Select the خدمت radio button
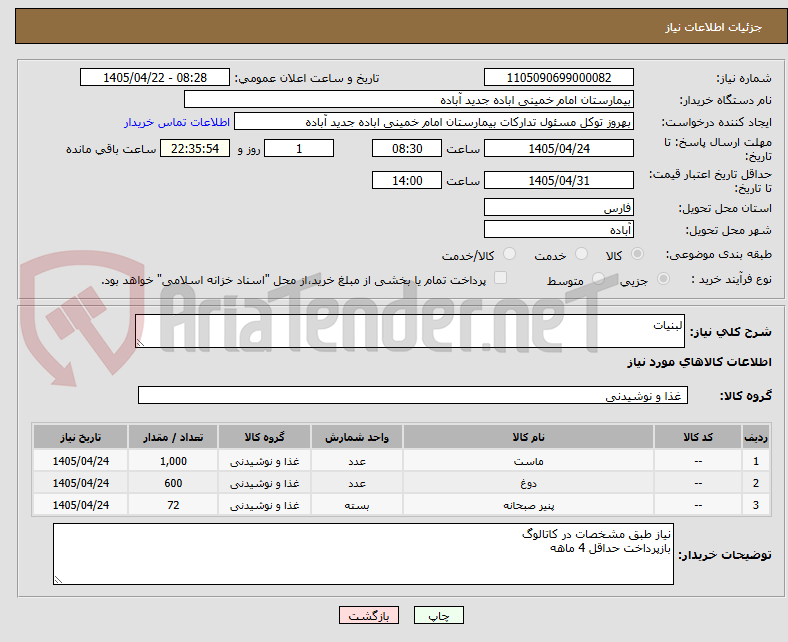This screenshot has height=642, width=788. pos(581,254)
